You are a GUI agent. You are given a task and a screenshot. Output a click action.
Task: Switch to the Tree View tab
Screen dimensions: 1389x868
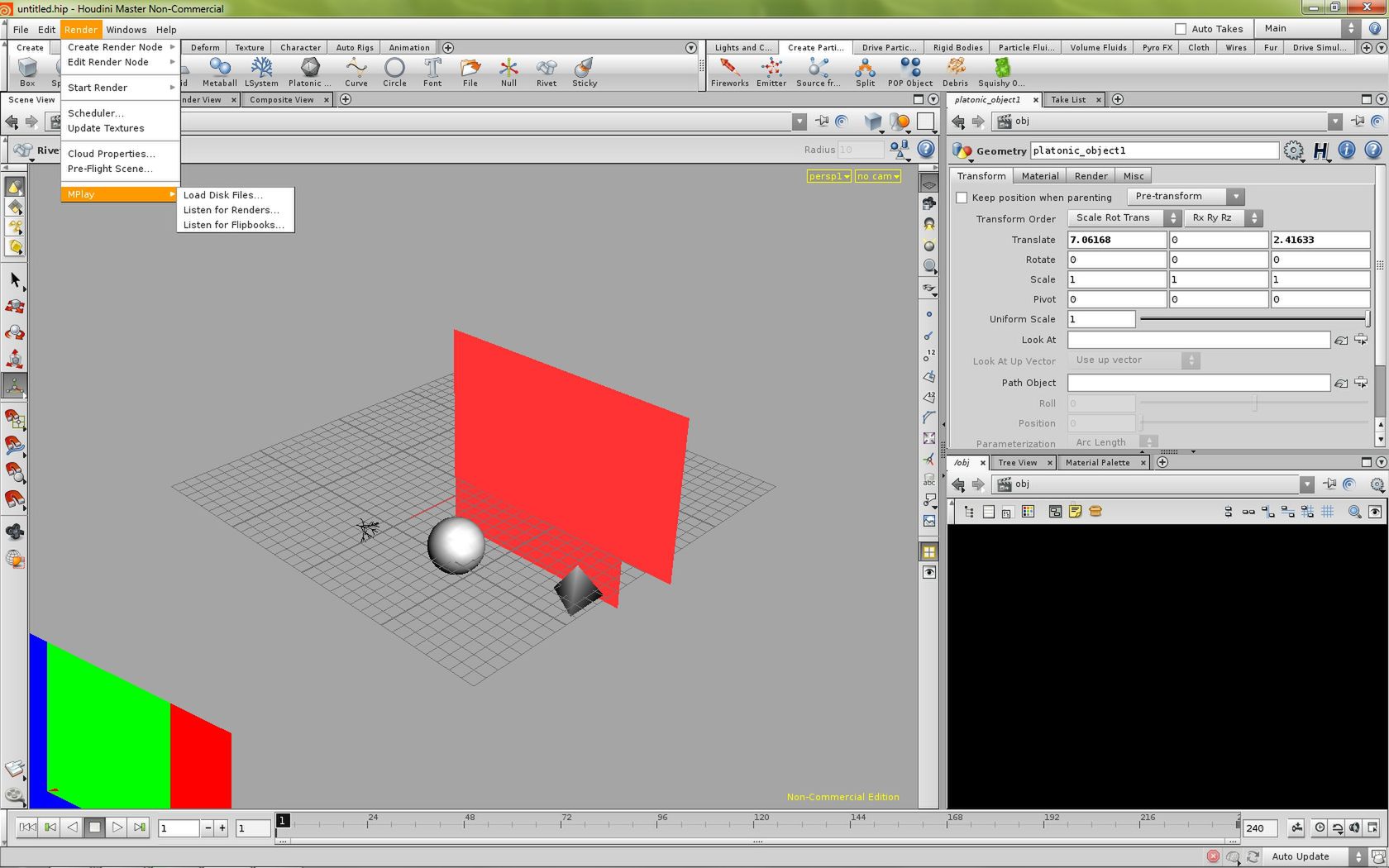point(1017,463)
